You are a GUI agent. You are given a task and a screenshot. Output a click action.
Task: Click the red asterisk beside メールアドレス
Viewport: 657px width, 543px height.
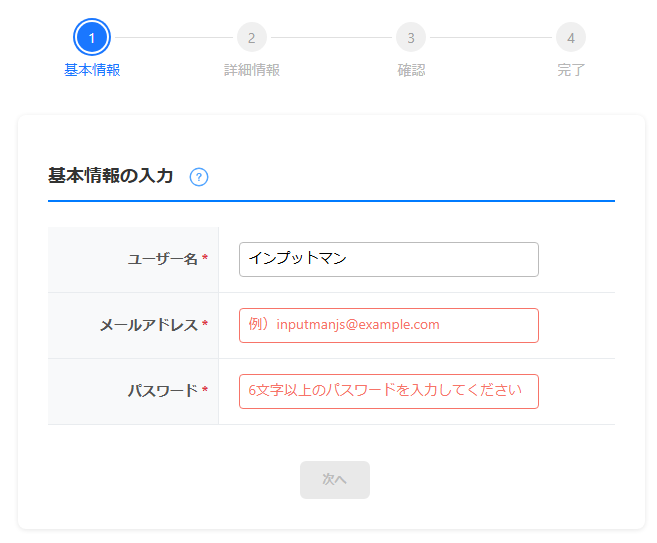pyautogui.click(x=205, y=325)
